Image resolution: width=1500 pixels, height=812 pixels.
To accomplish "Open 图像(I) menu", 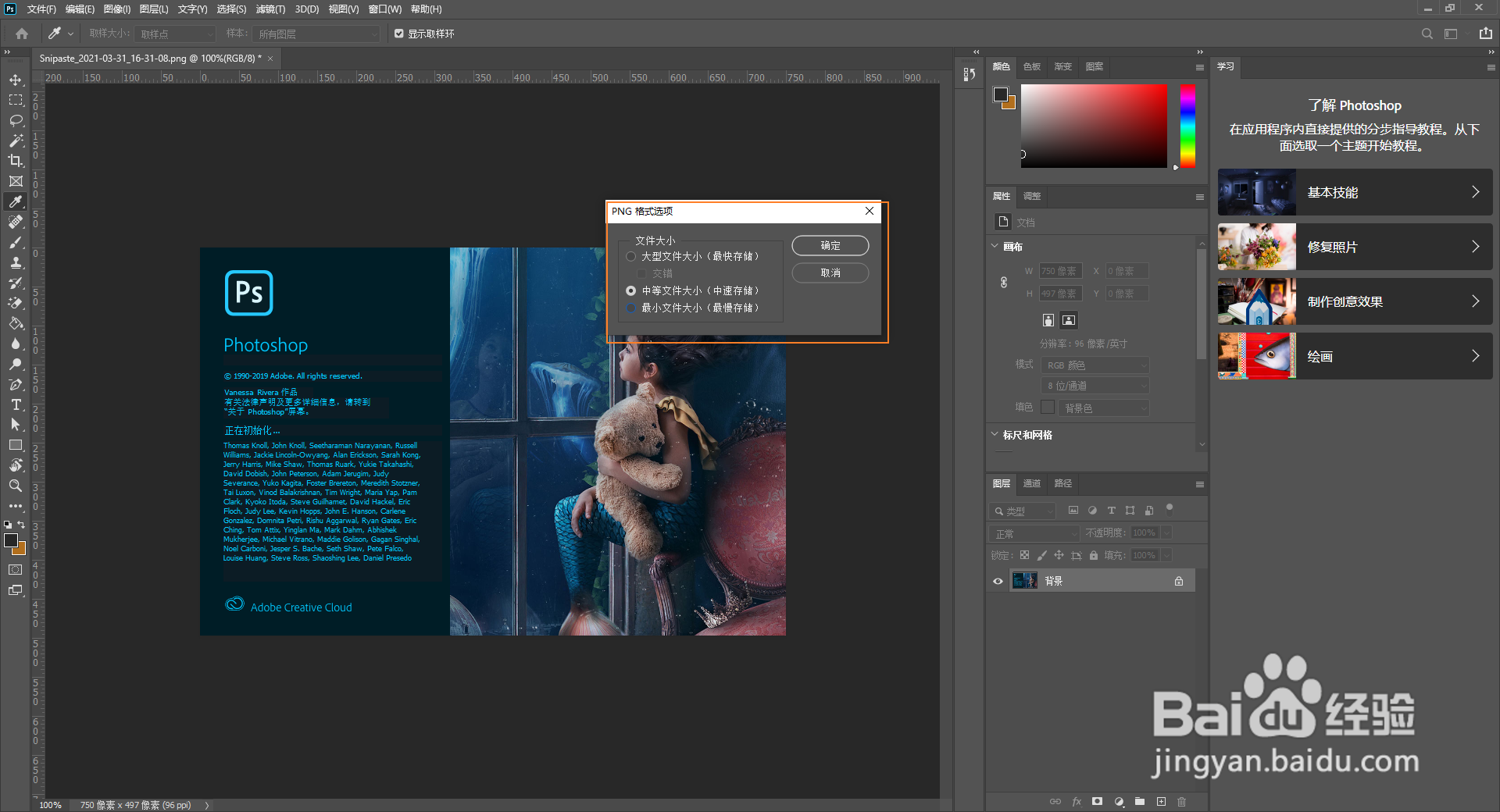I will (x=117, y=9).
